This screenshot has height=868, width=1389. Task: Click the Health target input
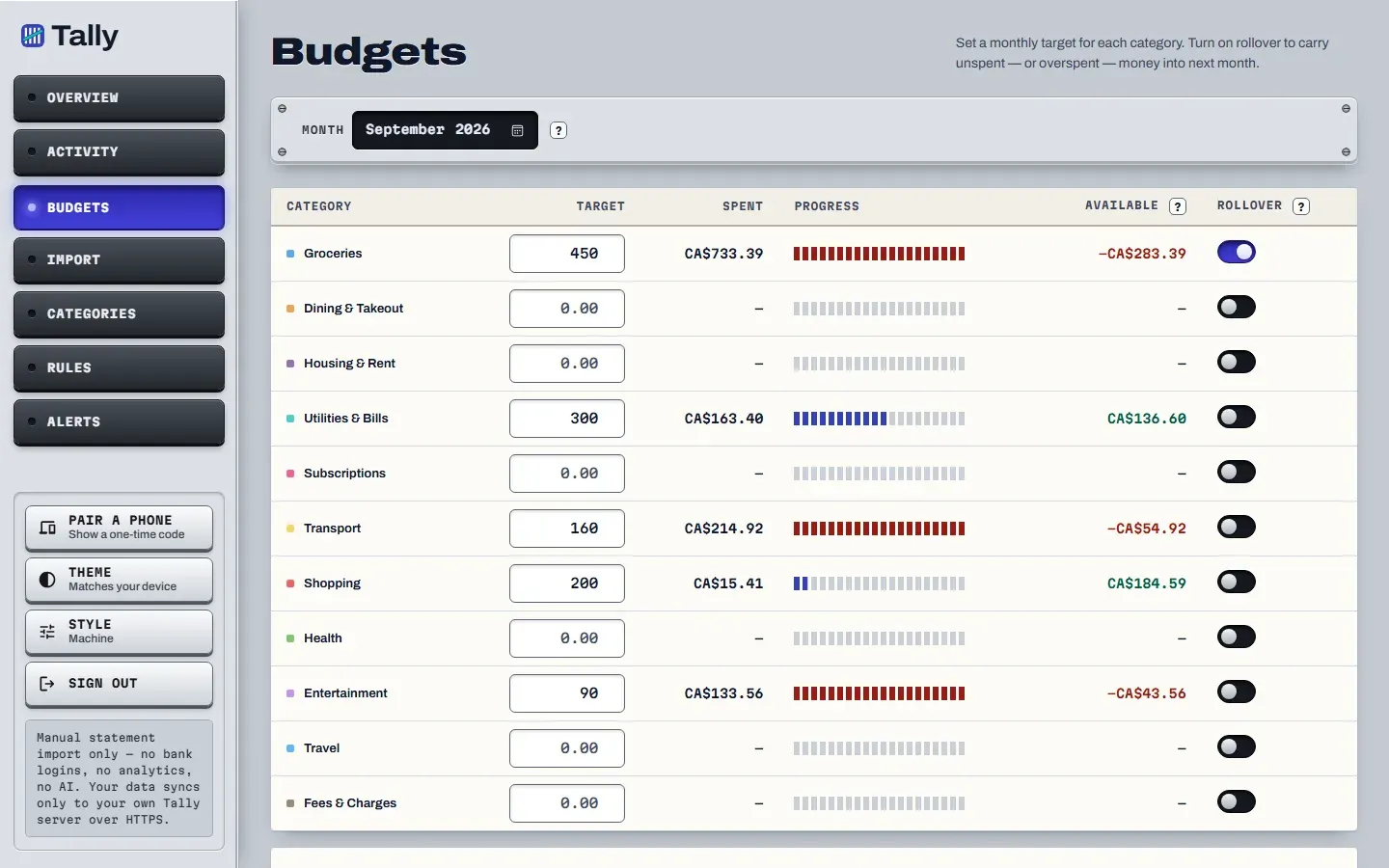[567, 638]
